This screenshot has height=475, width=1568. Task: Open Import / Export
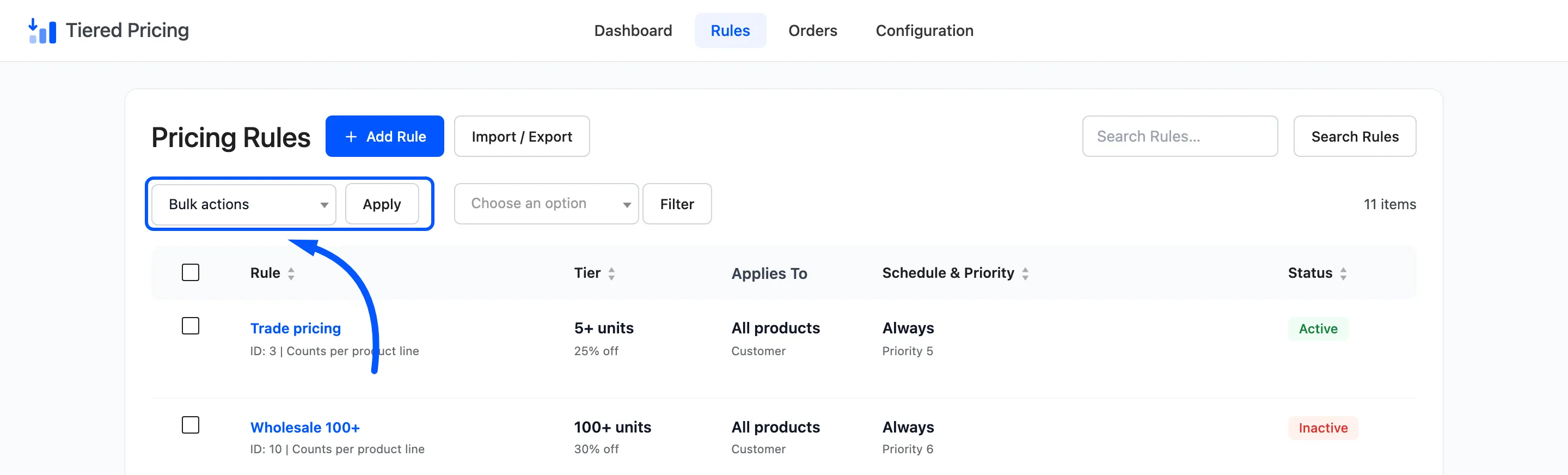(x=522, y=136)
